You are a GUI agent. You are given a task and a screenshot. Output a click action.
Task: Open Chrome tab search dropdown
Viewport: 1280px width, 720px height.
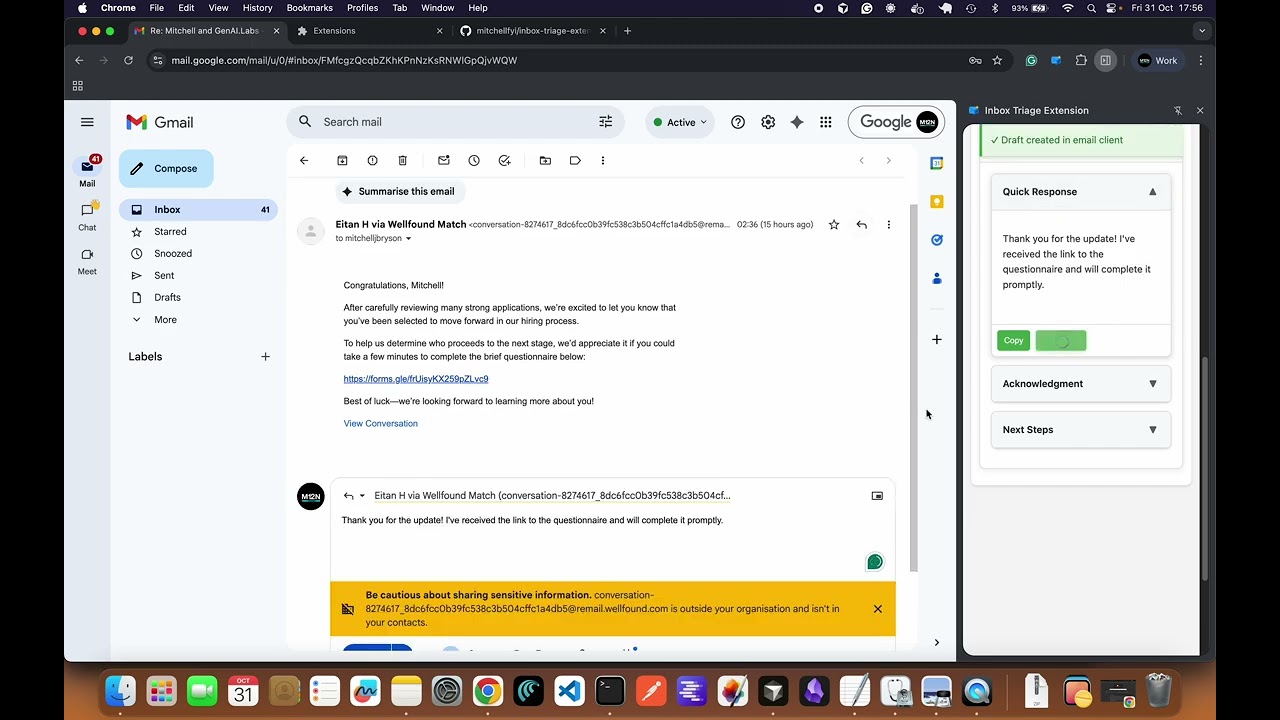point(1202,31)
